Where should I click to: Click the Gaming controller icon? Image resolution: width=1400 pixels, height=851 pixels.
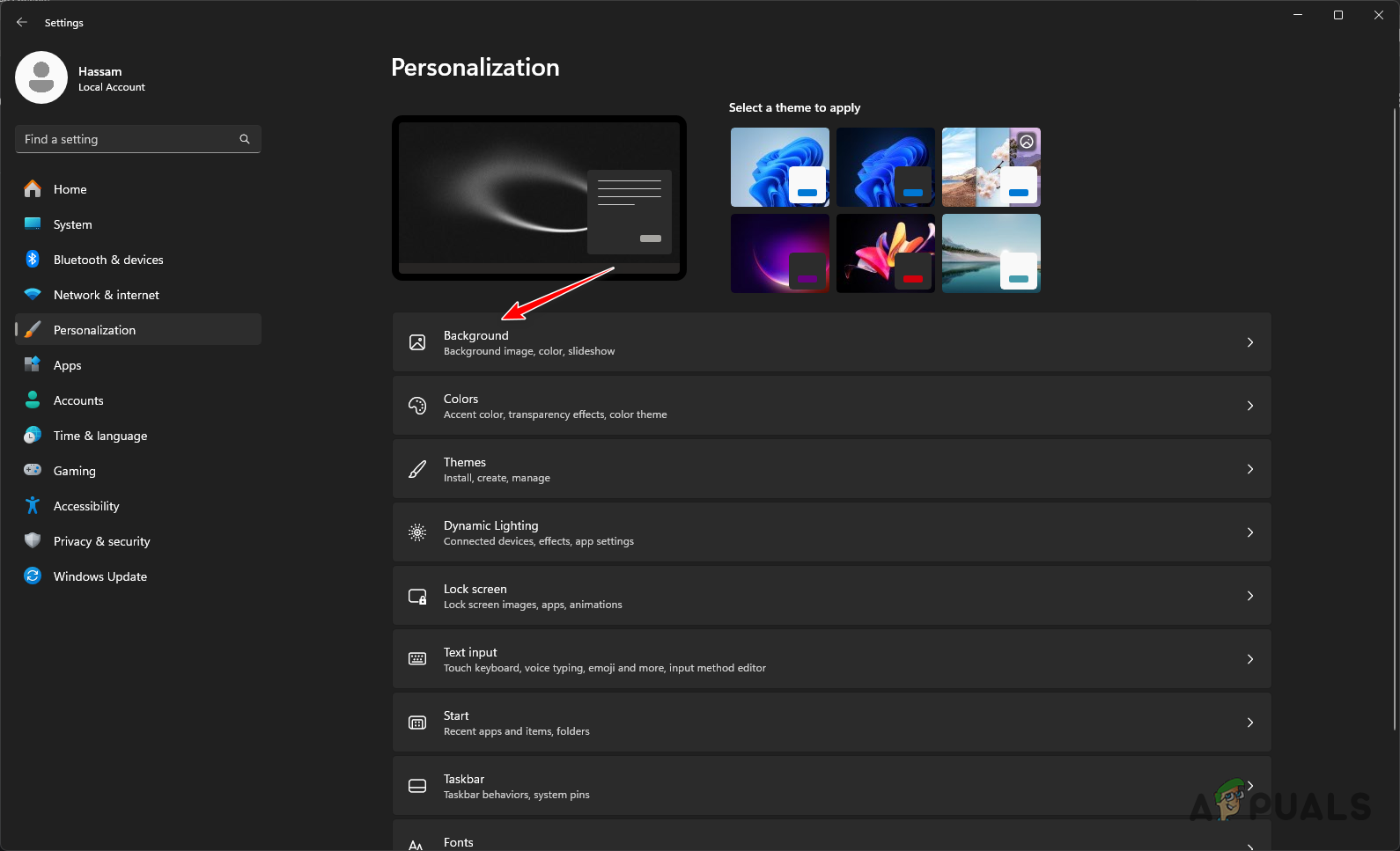pos(33,471)
